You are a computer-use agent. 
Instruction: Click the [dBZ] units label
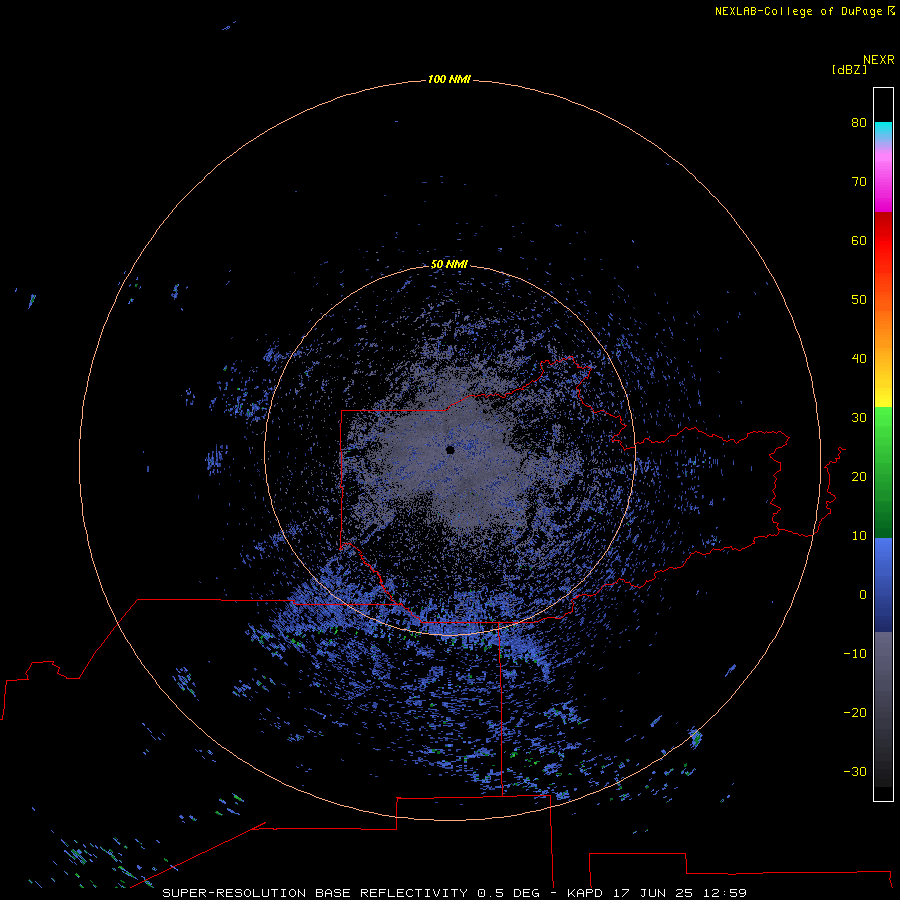pyautogui.click(x=849, y=70)
